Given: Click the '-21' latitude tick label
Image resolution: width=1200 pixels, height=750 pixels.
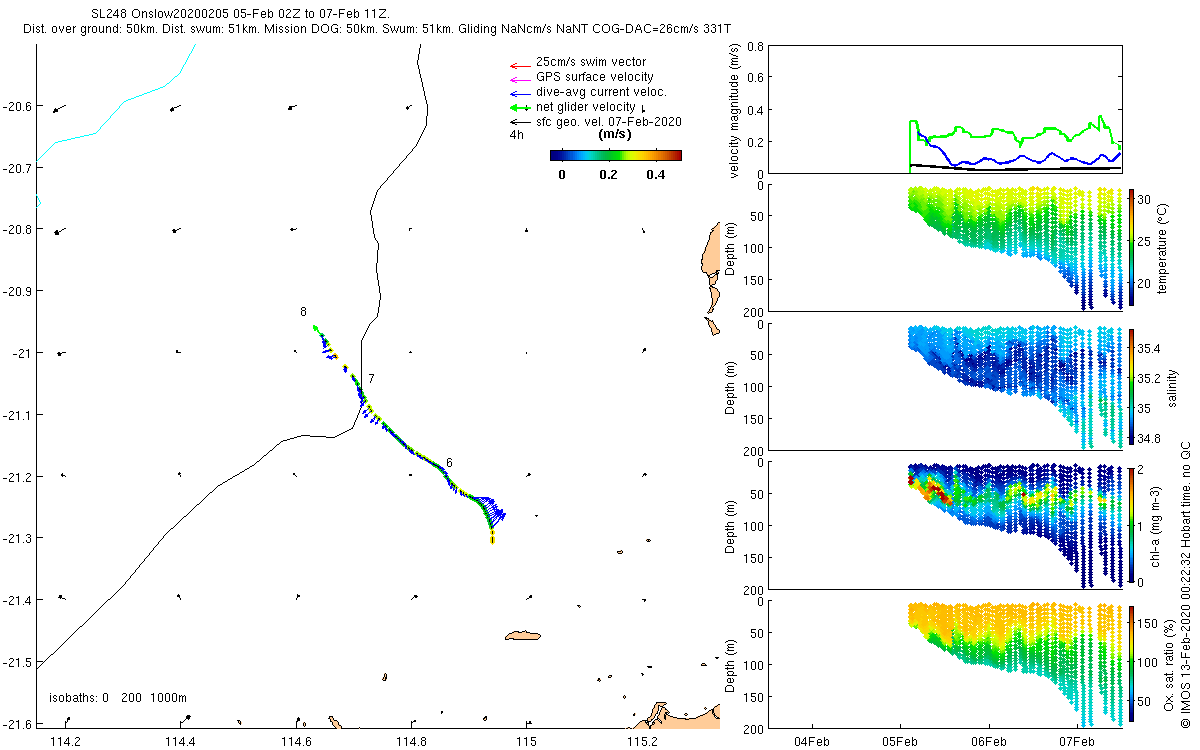Looking at the screenshot, I should point(23,353).
